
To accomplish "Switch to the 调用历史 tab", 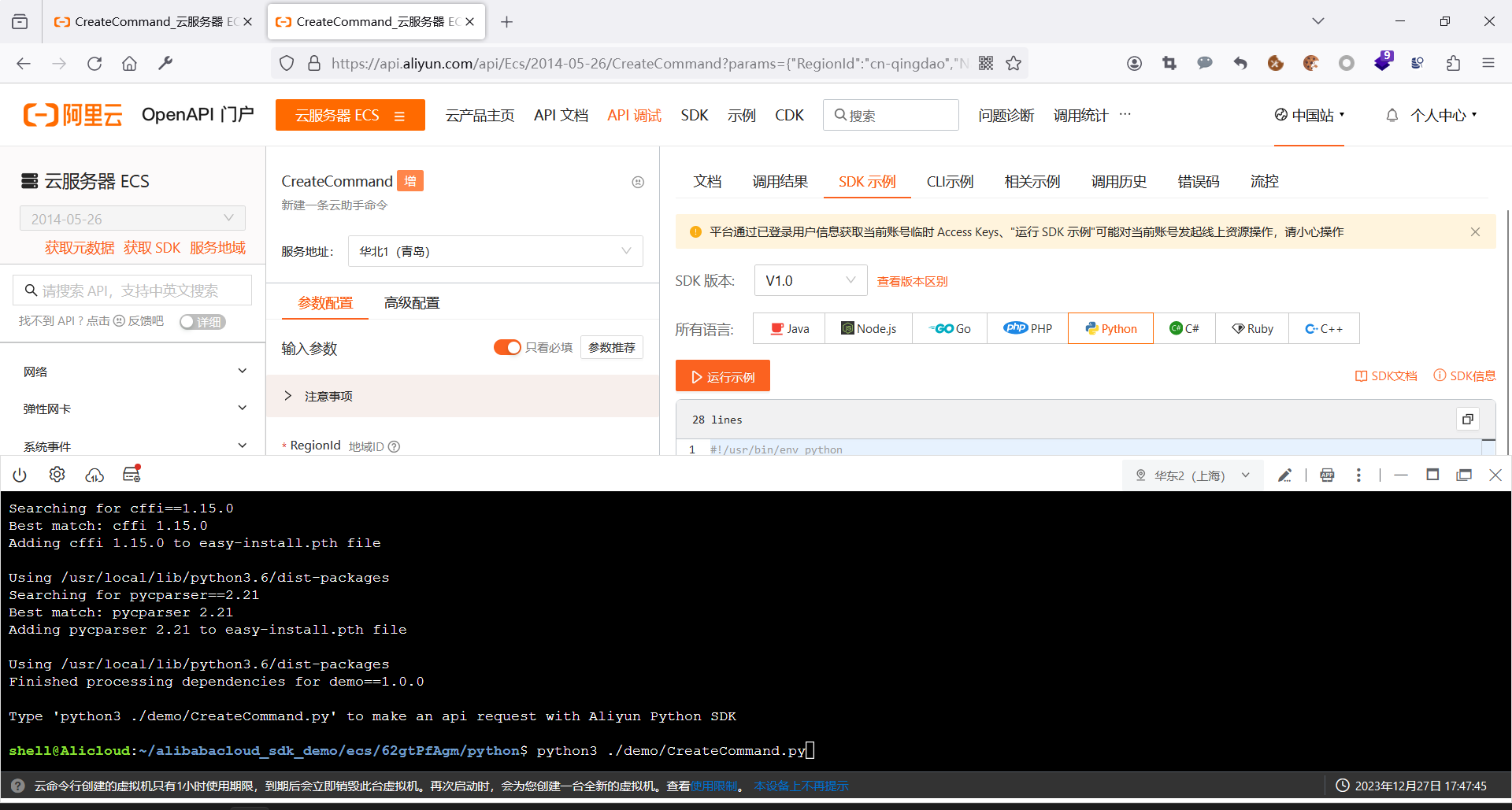I will tap(1118, 182).
